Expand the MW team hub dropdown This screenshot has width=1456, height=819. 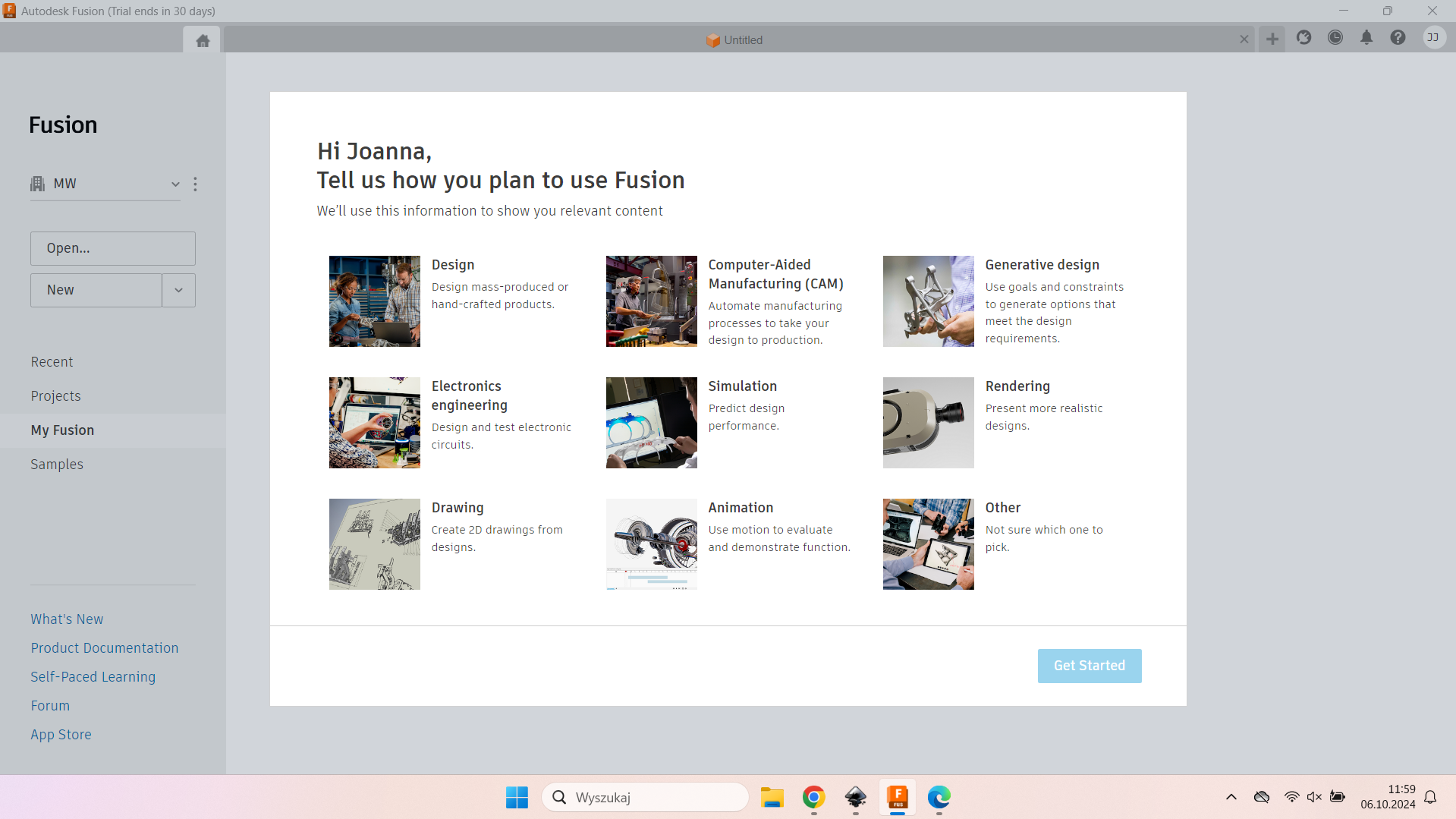[x=175, y=184]
